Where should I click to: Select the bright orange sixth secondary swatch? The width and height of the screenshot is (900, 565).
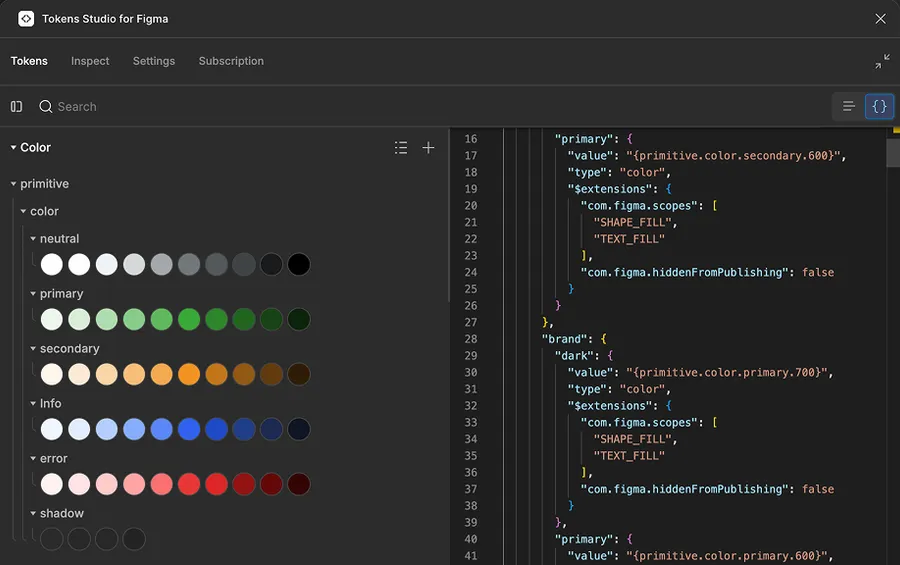(x=189, y=374)
